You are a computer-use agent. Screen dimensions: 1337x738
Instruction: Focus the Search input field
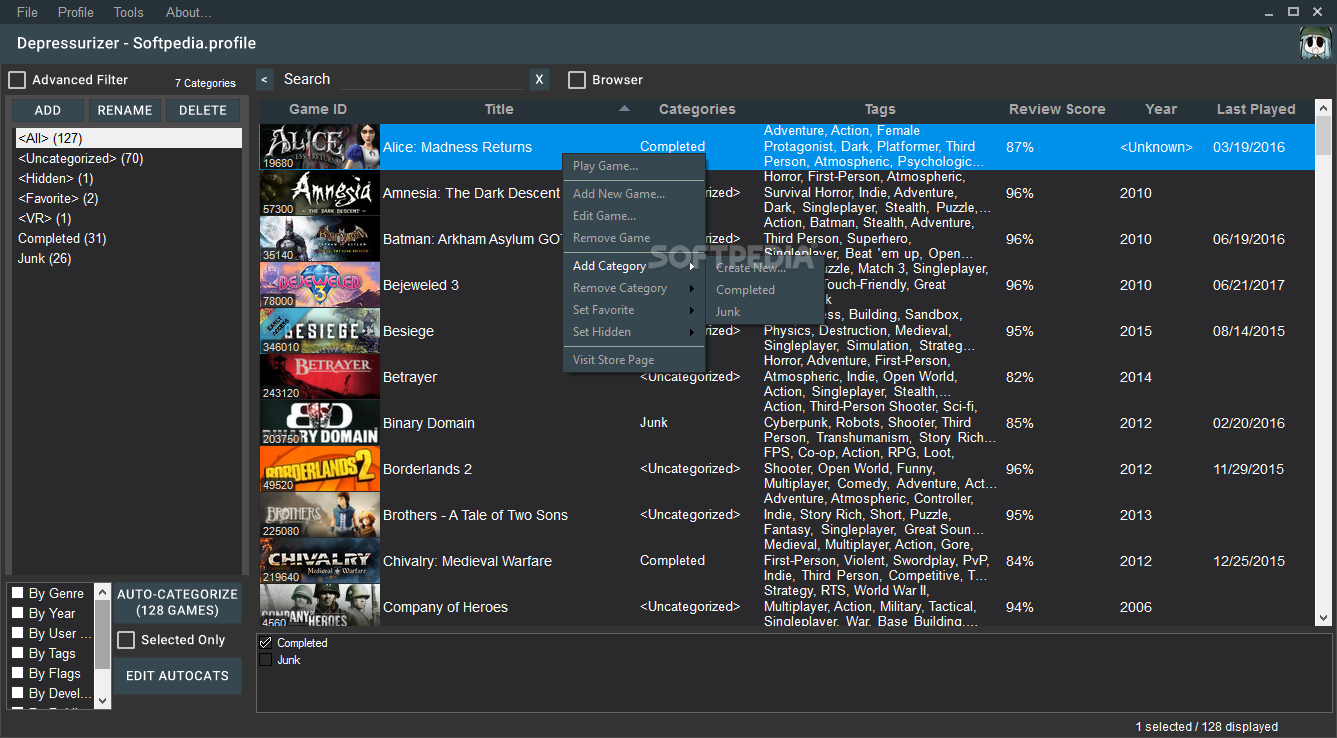coord(431,80)
